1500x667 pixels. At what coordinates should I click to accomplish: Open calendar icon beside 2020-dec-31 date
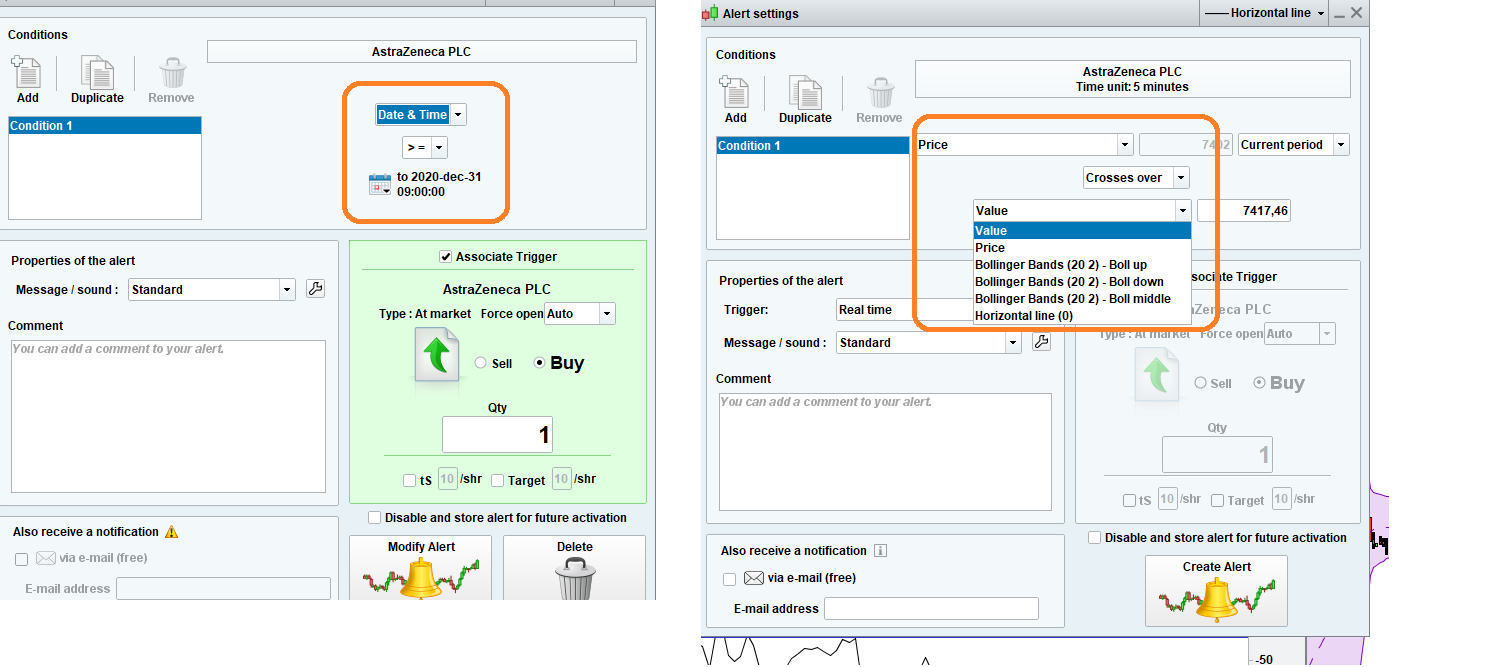[x=380, y=184]
